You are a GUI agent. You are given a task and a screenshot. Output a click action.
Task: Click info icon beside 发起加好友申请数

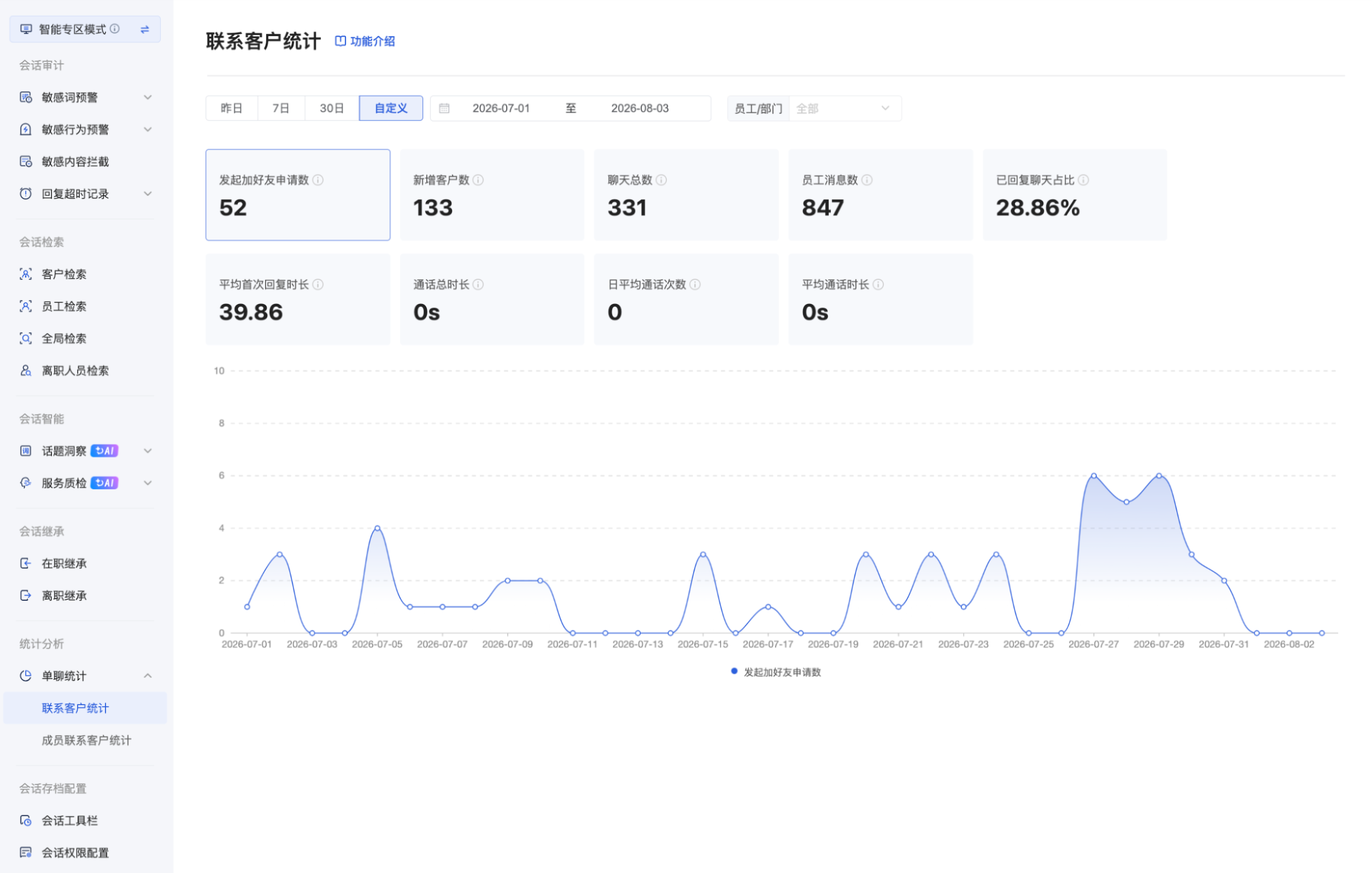(x=318, y=180)
